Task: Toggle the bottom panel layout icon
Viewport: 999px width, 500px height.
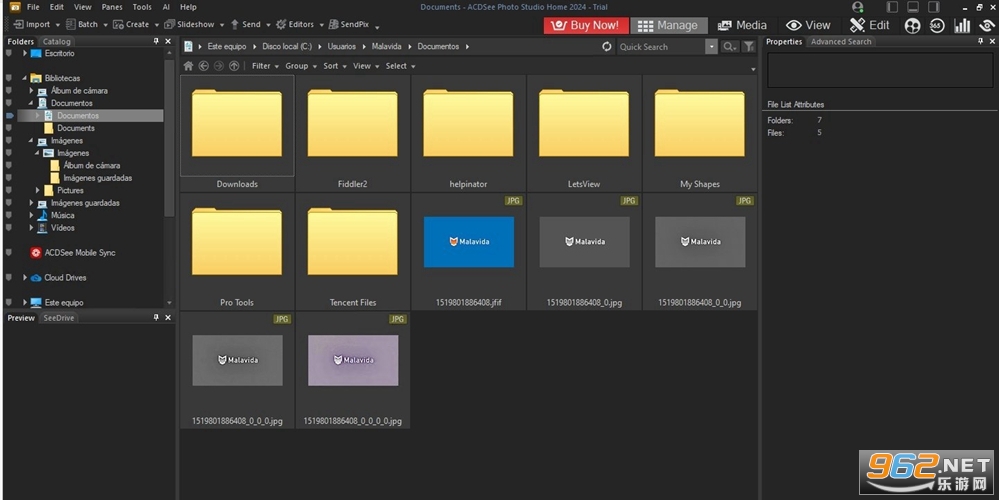Action: point(913,7)
